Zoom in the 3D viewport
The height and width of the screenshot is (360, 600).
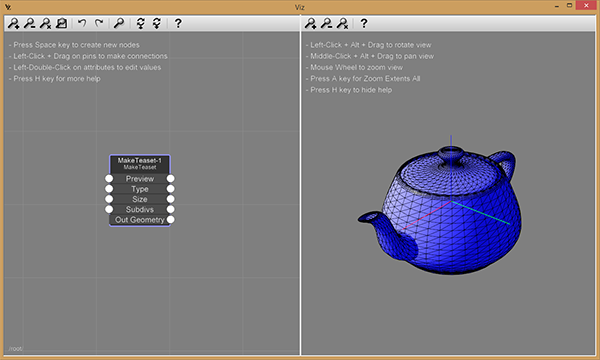310,23
